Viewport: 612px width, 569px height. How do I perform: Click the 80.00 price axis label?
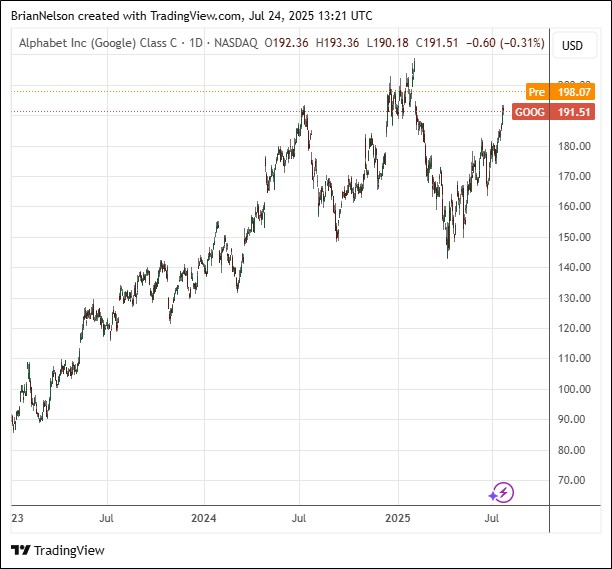(x=571, y=450)
